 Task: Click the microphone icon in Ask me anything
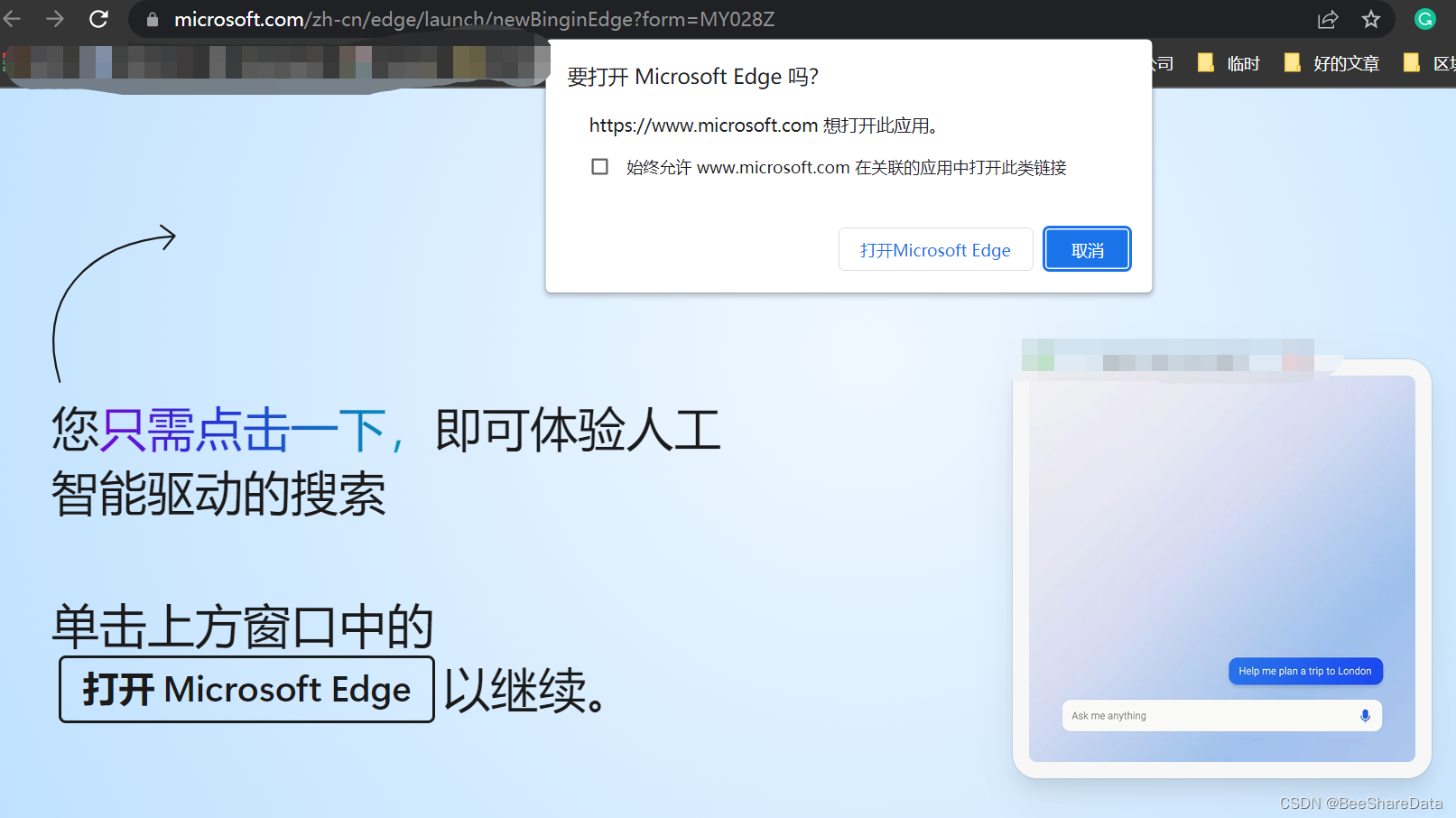point(1365,716)
